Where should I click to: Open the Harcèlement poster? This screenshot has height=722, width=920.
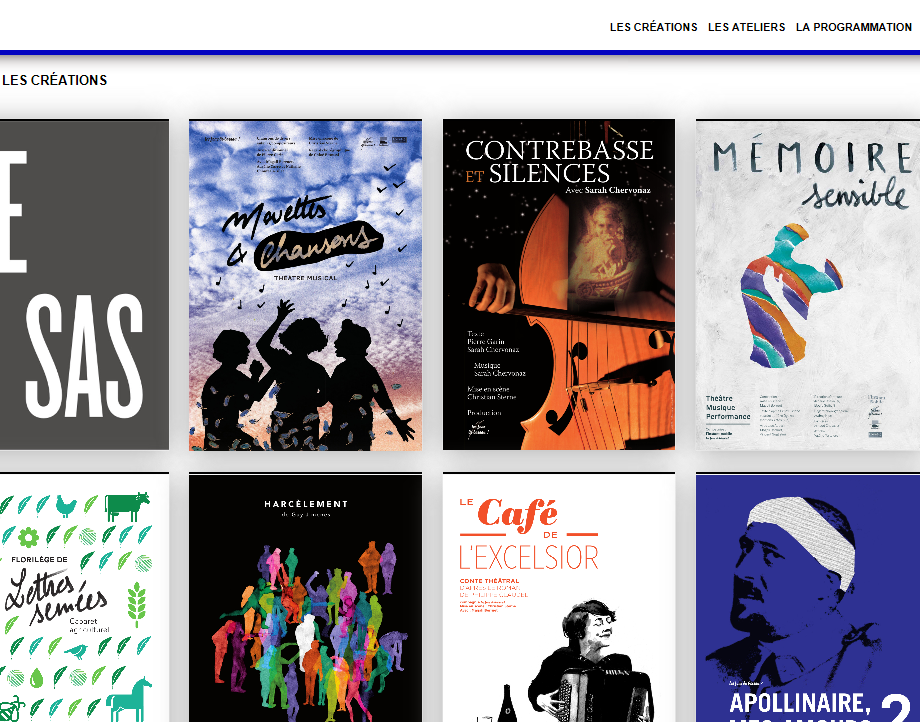tap(305, 598)
